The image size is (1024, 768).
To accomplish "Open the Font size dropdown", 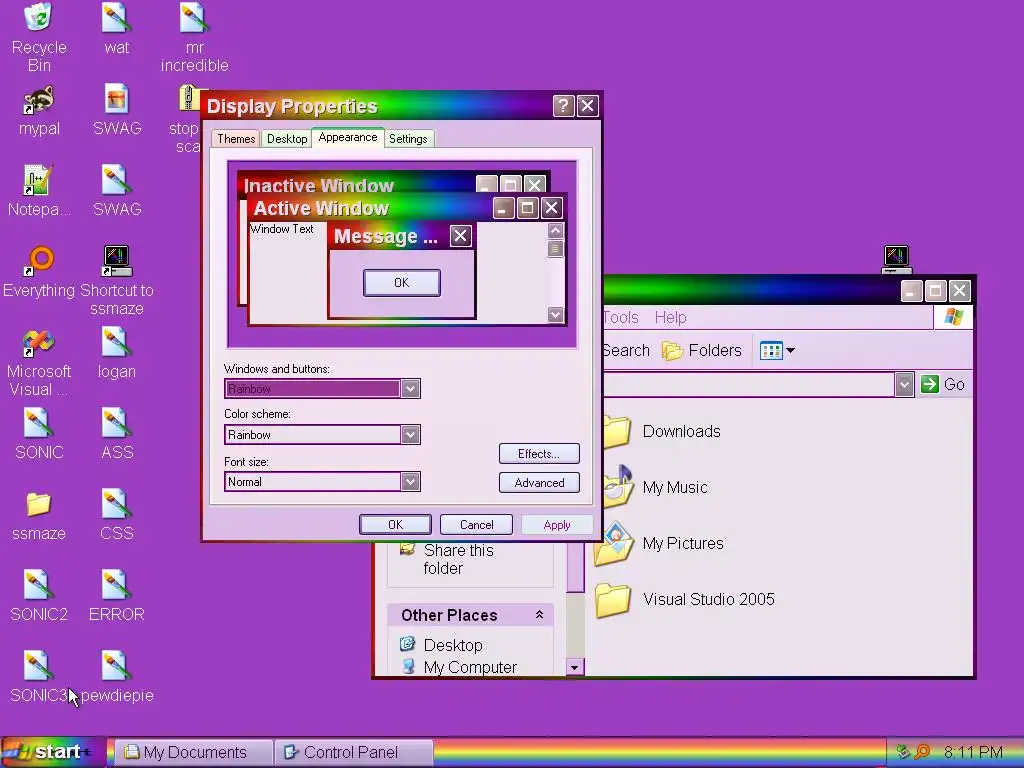I will click(410, 481).
